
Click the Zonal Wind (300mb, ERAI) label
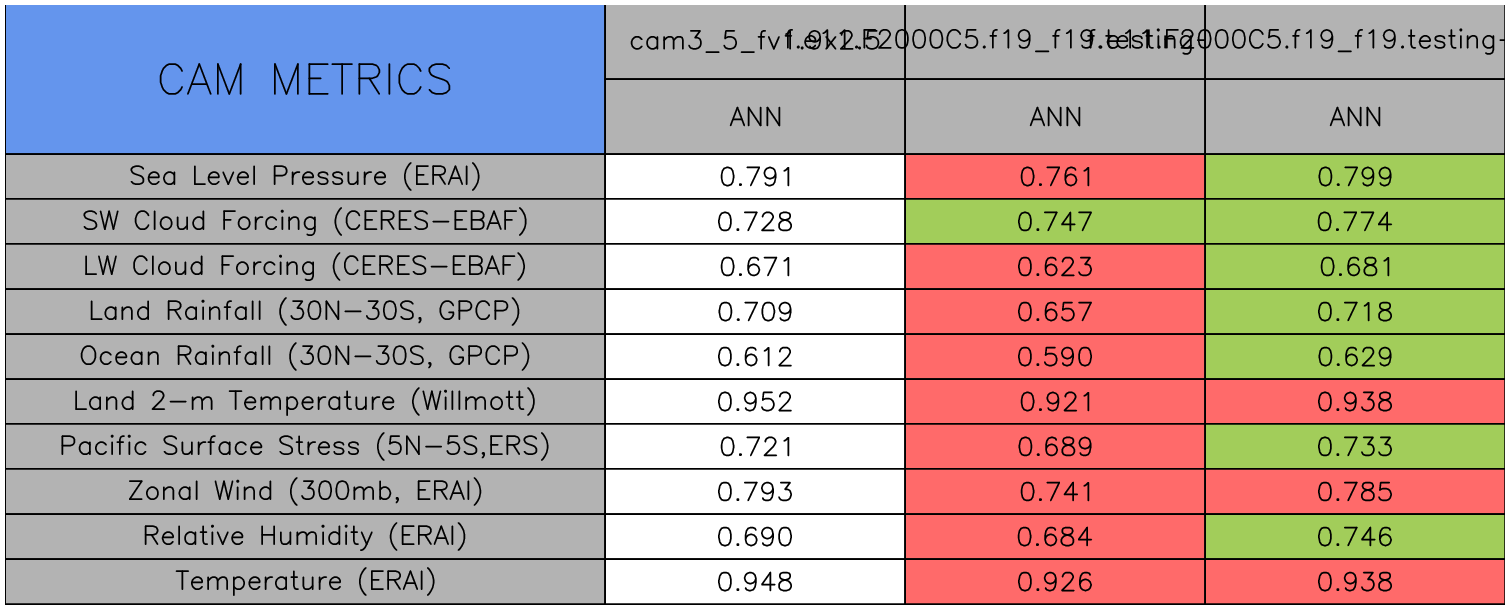pos(305,492)
